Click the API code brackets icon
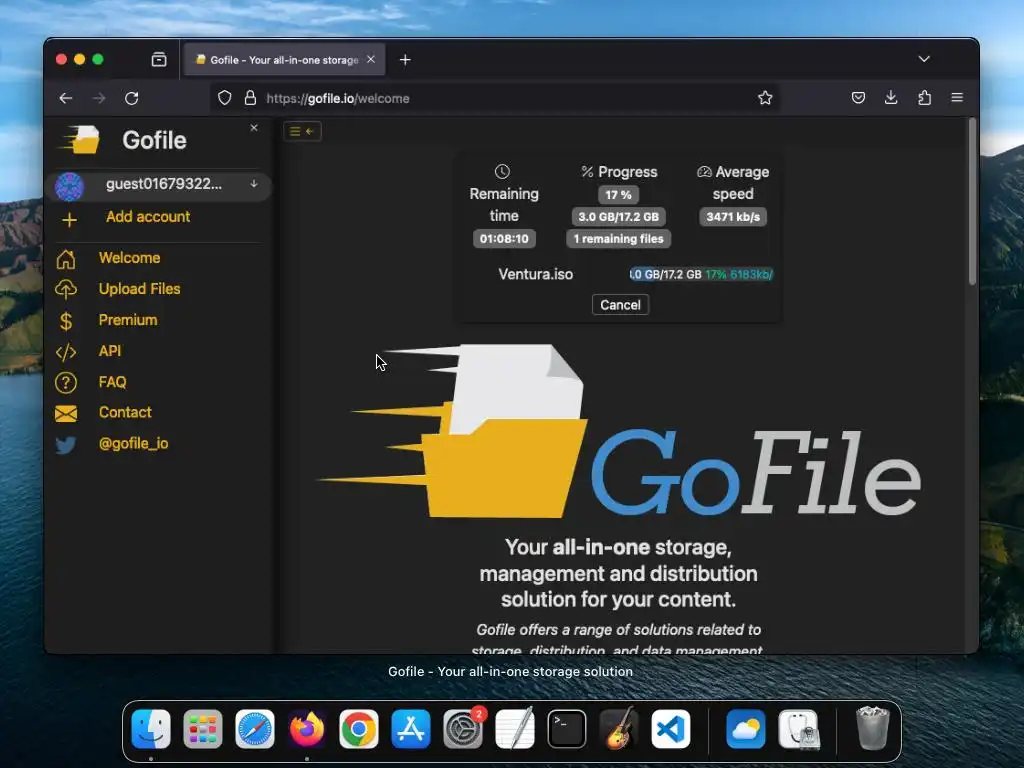 tap(66, 352)
